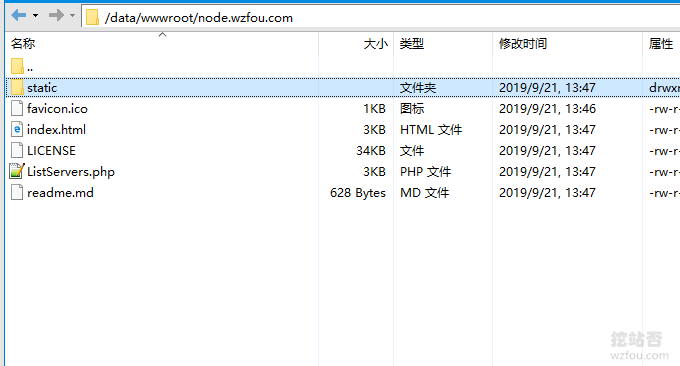This screenshot has width=680, height=366.
Task: Click the 2019/9/21, 13:46 modified time
Action: click(547, 108)
